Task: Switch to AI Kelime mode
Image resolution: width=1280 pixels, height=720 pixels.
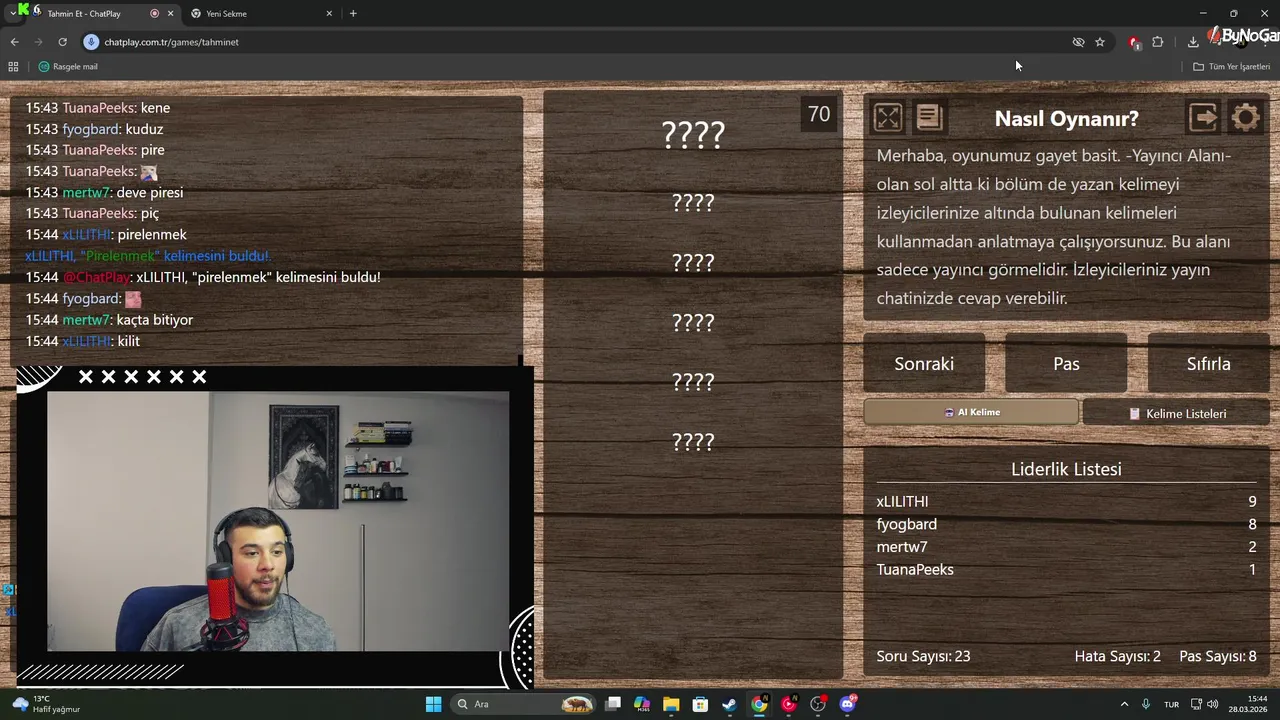Action: [x=972, y=412]
